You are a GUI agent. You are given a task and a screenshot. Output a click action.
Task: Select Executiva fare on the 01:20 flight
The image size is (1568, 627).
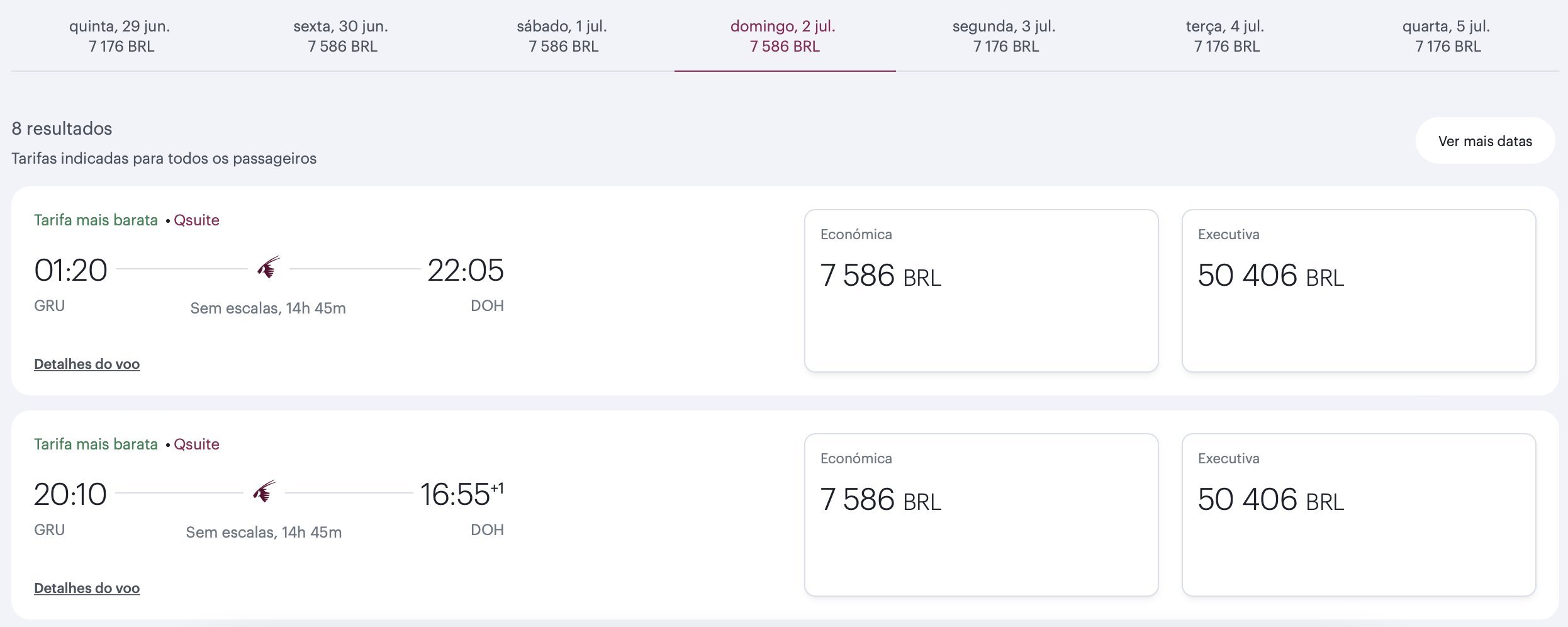(1358, 290)
